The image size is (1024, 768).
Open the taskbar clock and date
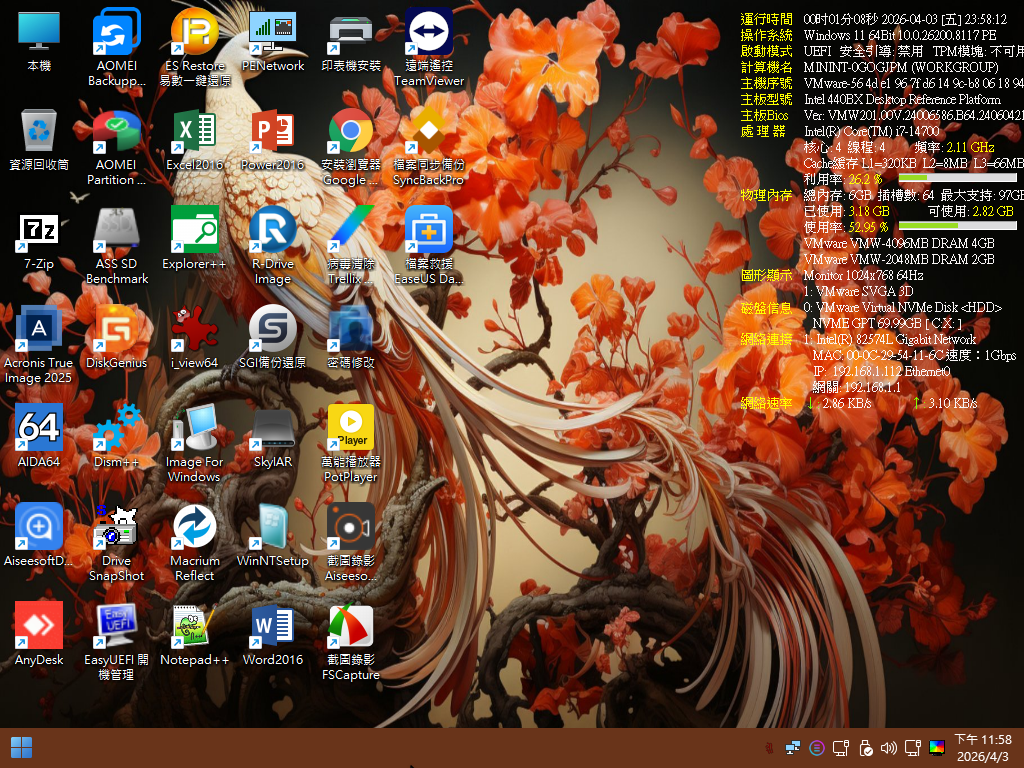pos(982,747)
